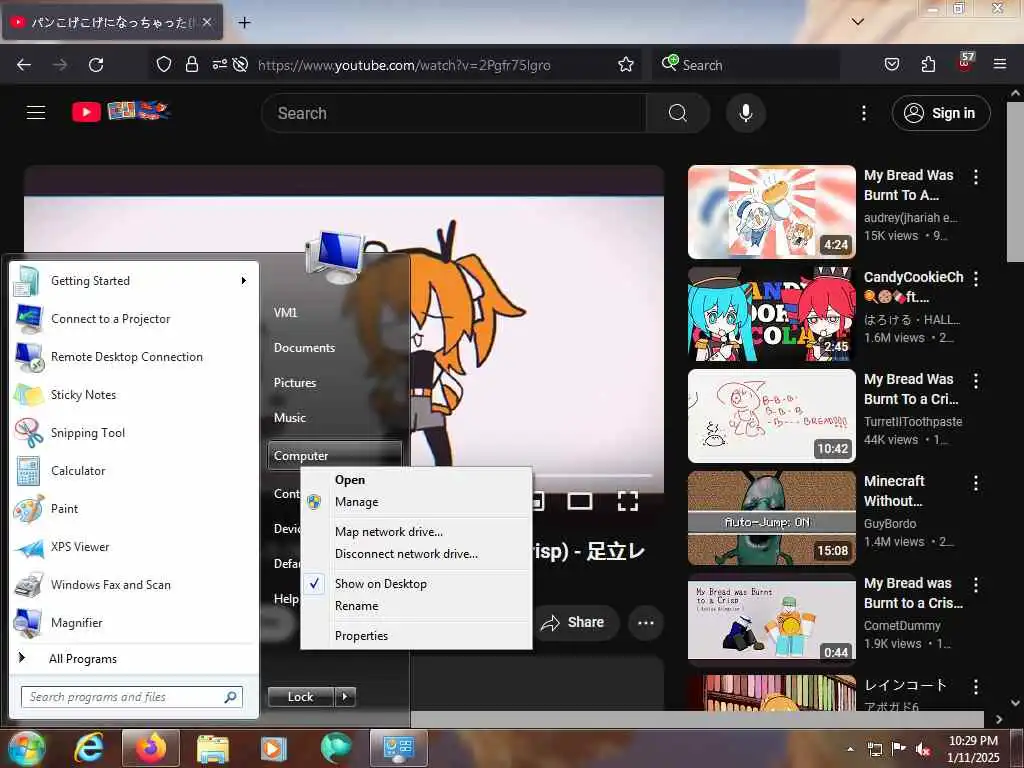Screen dimensions: 1024x768
Task: Go to YouTube home via the logo
Action: coord(121,112)
